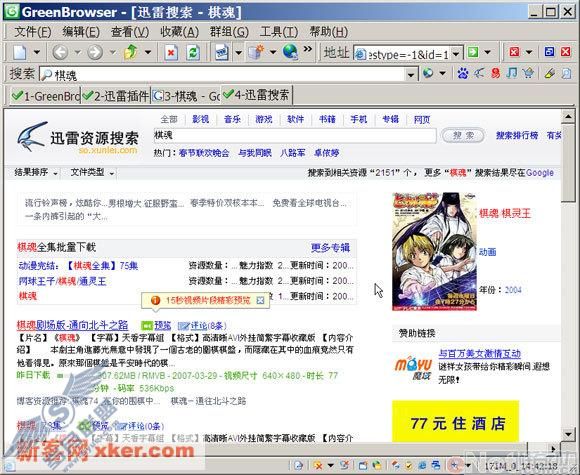The image size is (580, 475).
Task: Switch to the 3-棋魂 Google tab
Action: [x=186, y=97]
